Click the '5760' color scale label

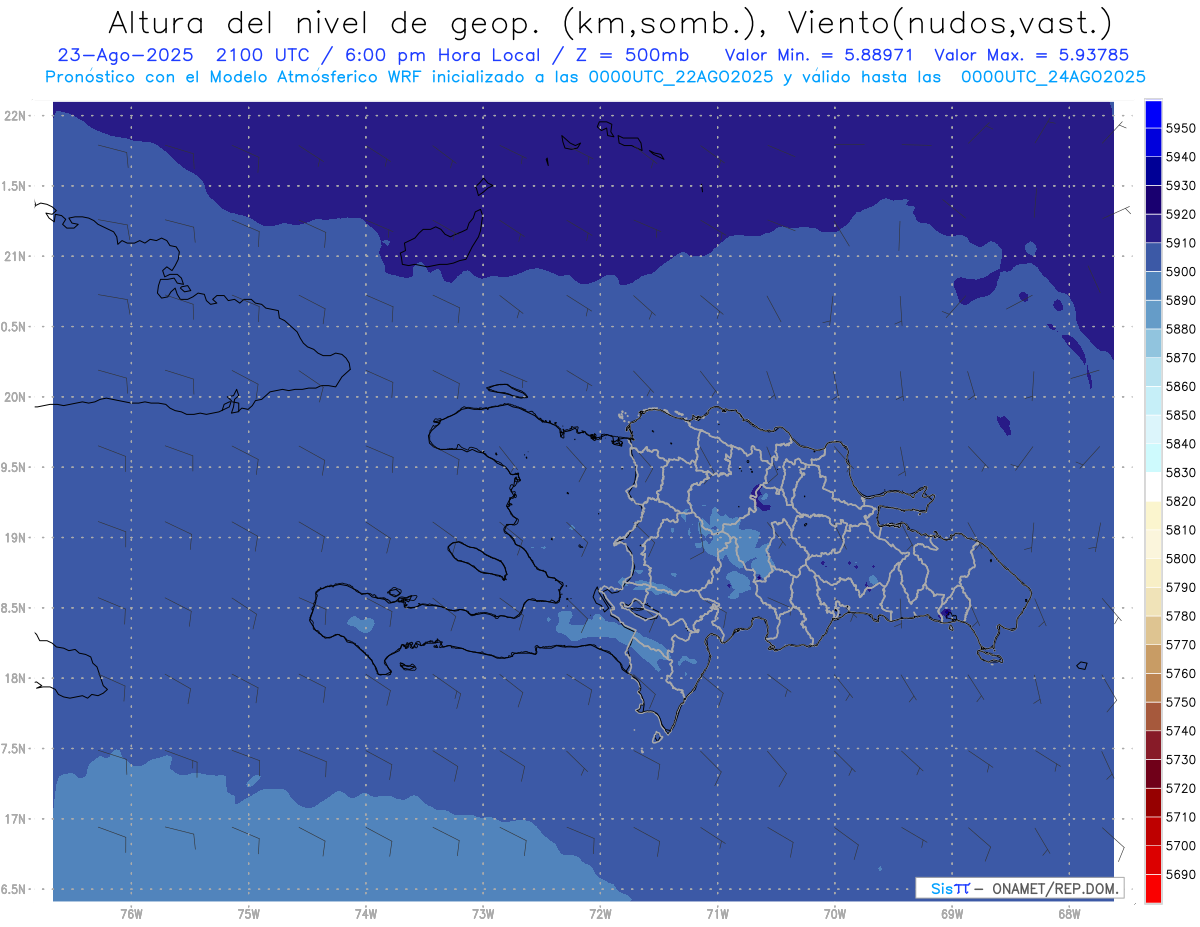click(x=1180, y=674)
